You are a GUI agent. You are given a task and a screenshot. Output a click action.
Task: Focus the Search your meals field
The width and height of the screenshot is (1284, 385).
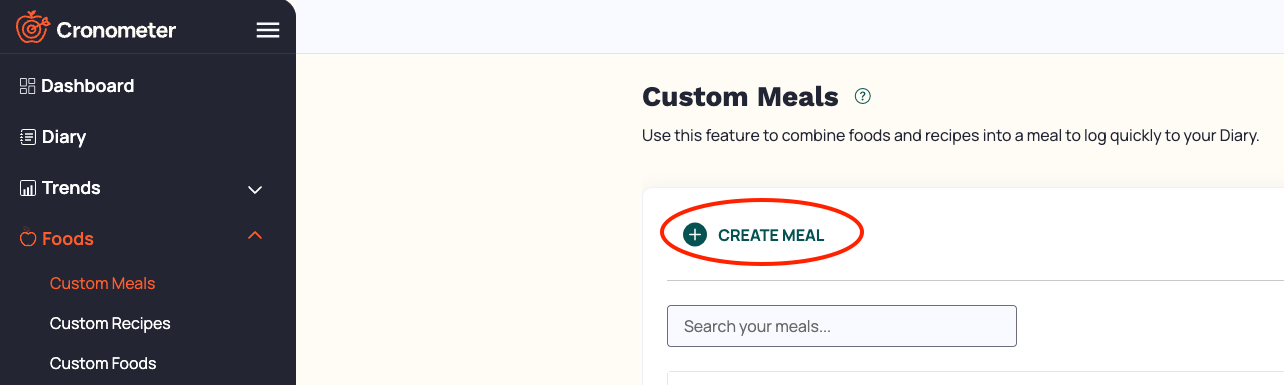click(842, 326)
